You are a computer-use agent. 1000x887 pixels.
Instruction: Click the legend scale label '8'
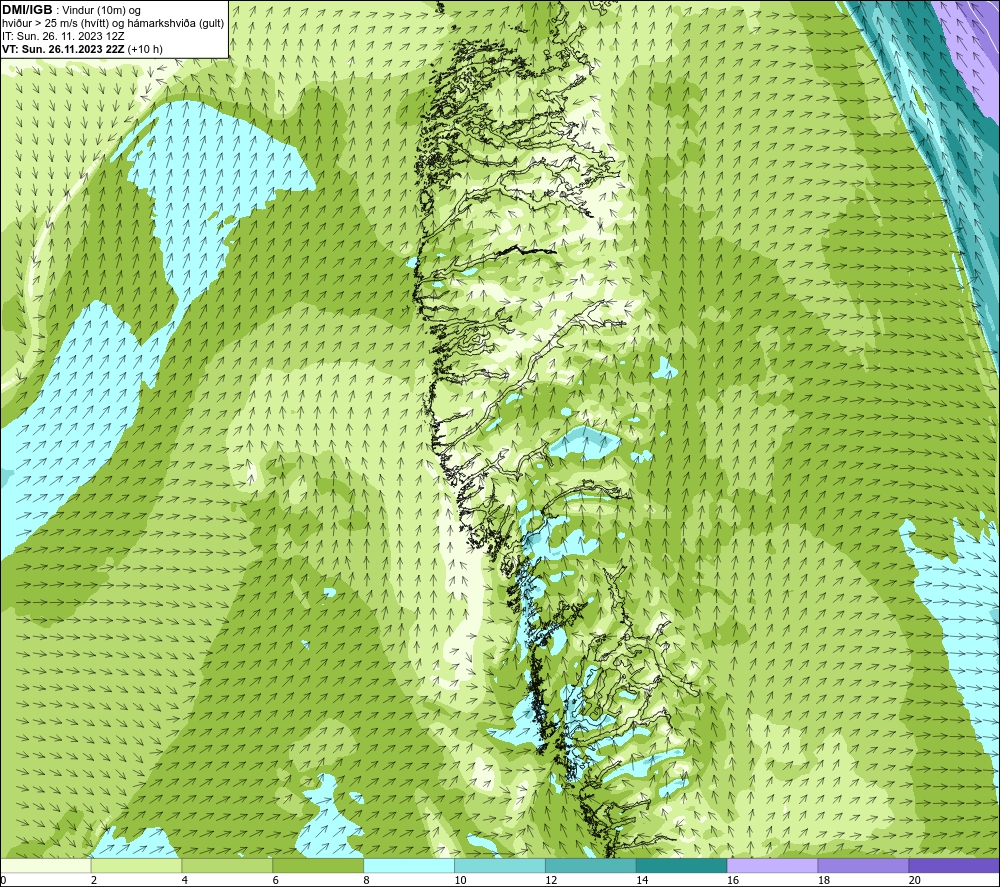click(367, 881)
